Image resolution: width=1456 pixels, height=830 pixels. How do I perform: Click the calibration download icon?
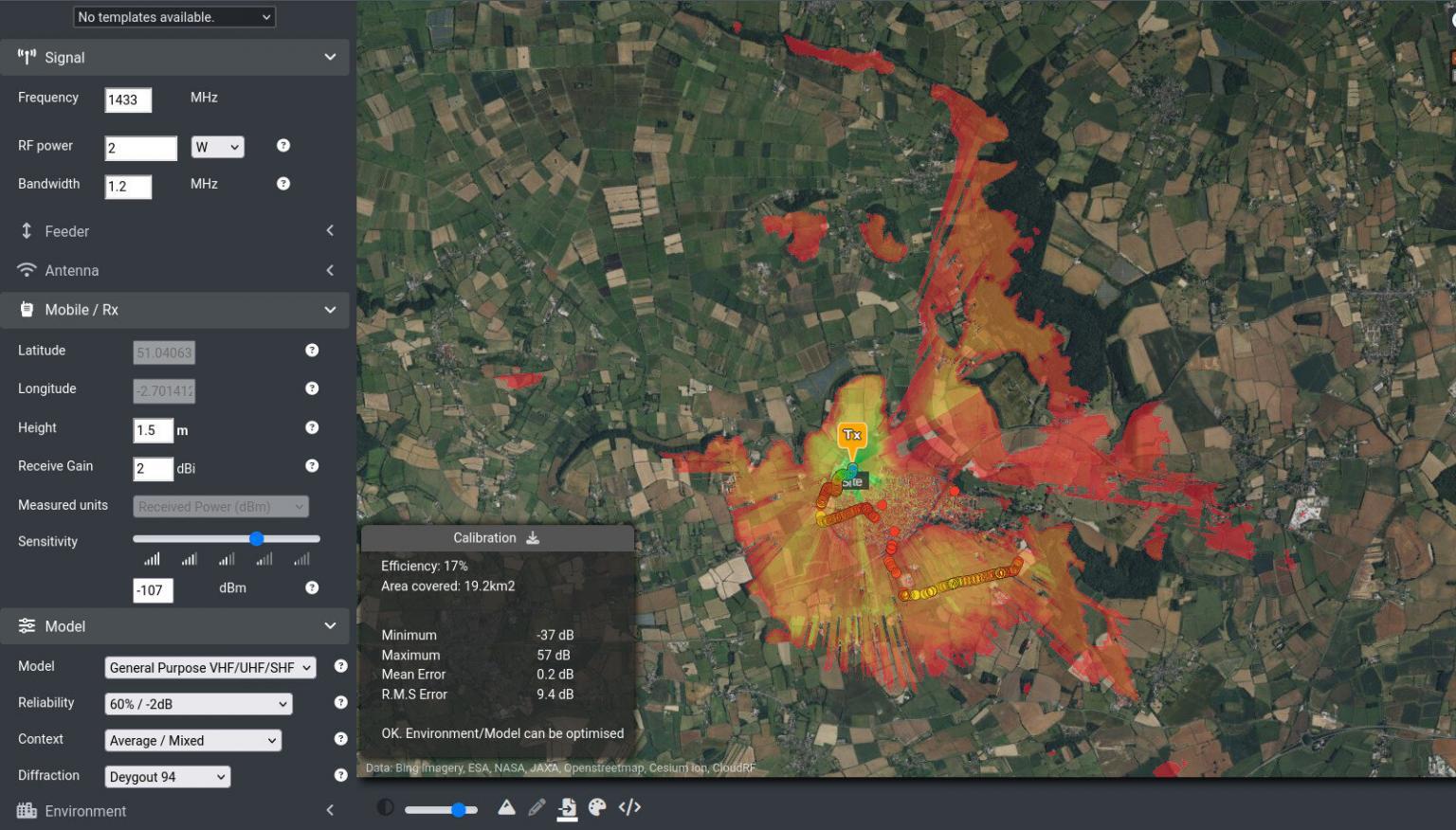[533, 538]
